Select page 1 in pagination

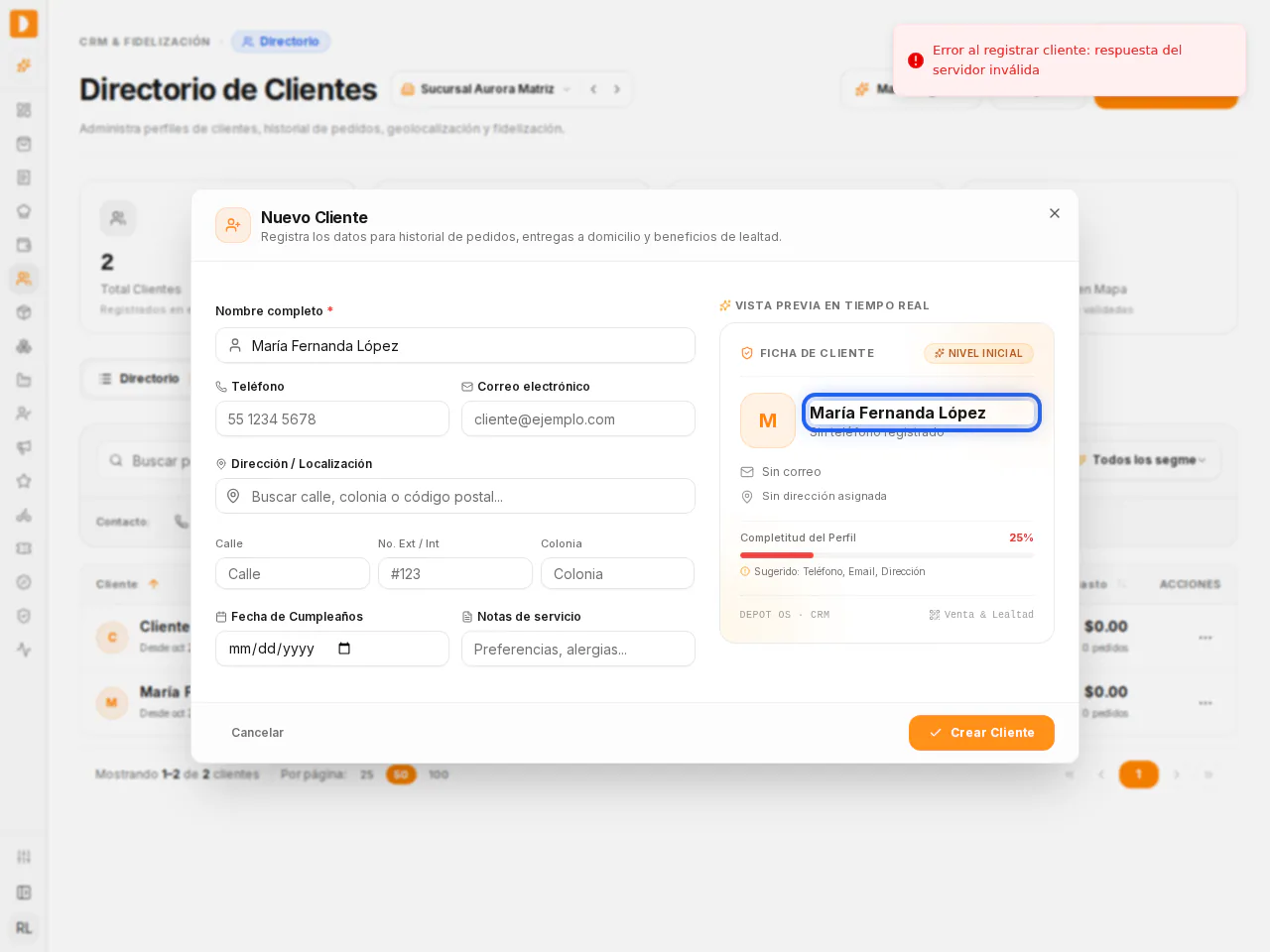point(1139,774)
